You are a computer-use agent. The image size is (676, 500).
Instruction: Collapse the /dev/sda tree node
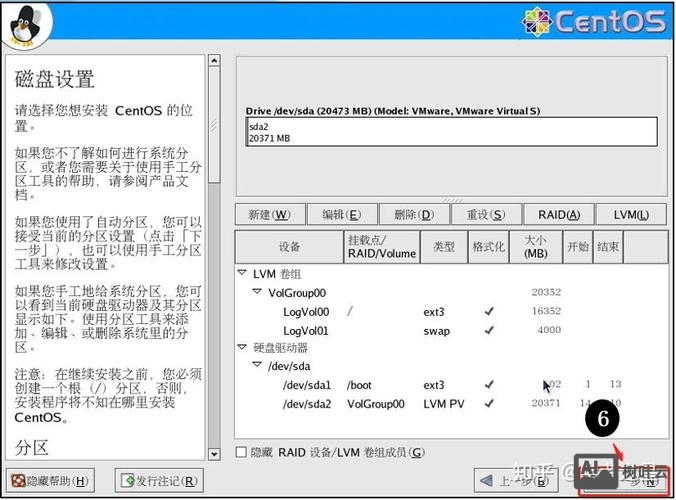(x=257, y=365)
